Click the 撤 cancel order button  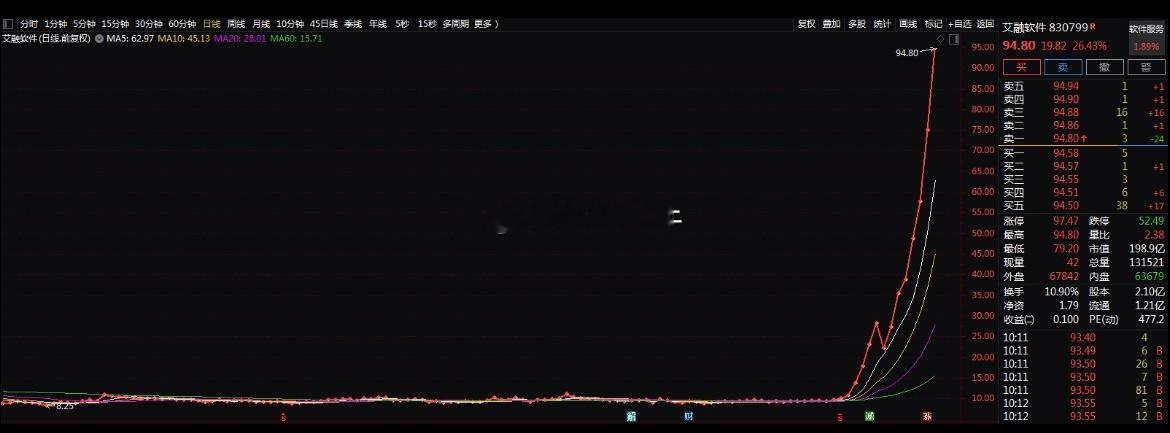click(x=1104, y=67)
